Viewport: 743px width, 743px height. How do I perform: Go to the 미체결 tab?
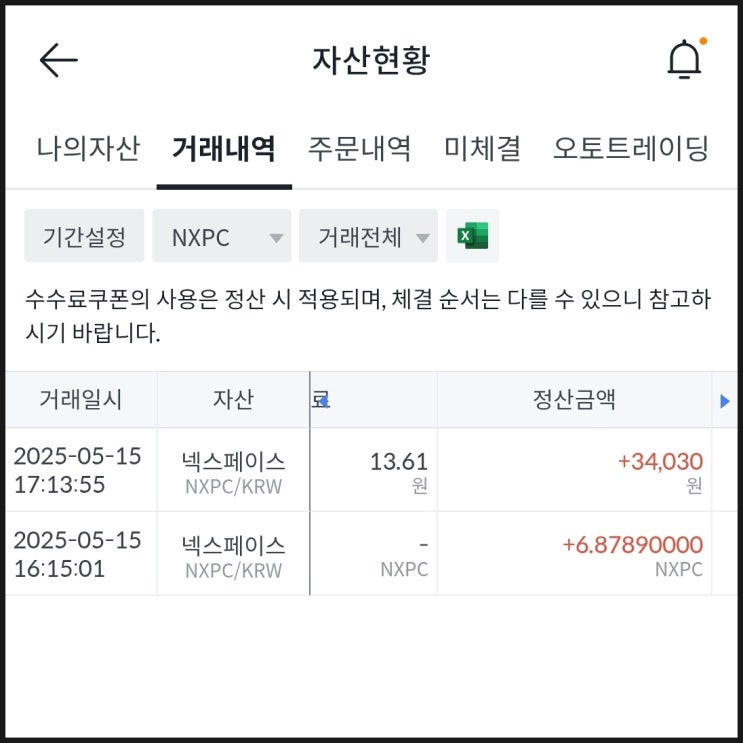click(482, 149)
